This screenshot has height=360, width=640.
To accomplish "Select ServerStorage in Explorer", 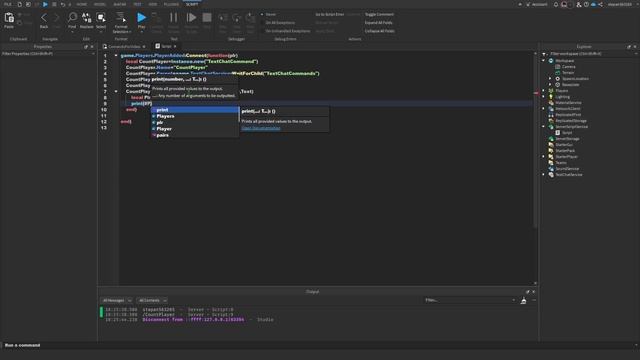I will (x=567, y=139).
